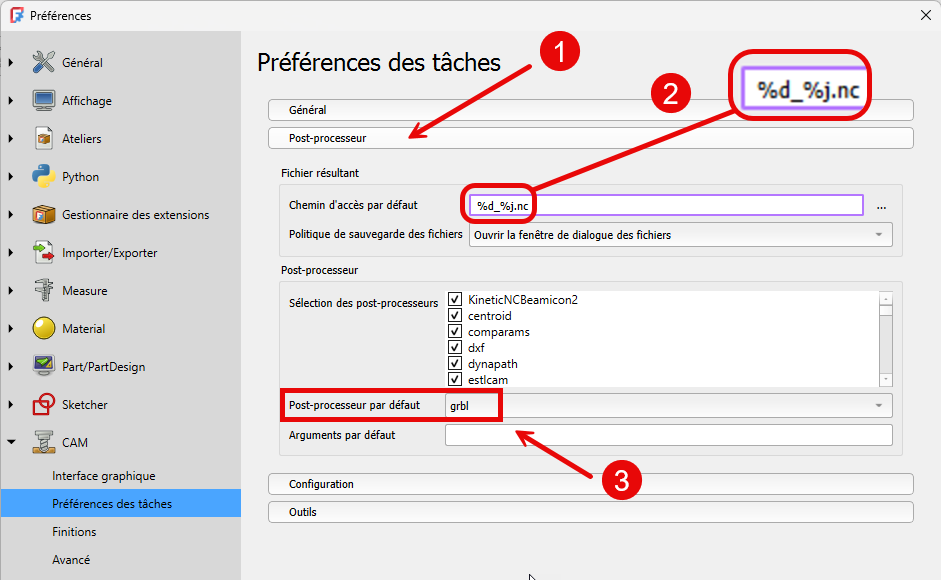Select the Material sphere icon
Viewport: 941px width, 580px height.
(x=43, y=328)
